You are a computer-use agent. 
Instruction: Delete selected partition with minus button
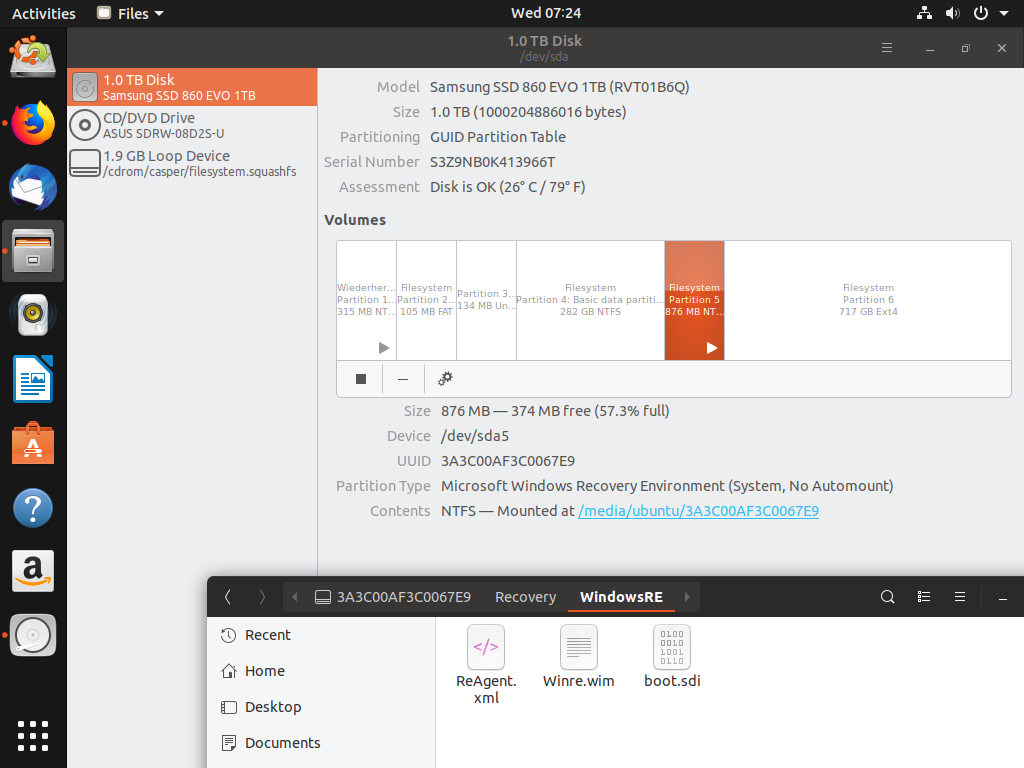[x=403, y=379]
